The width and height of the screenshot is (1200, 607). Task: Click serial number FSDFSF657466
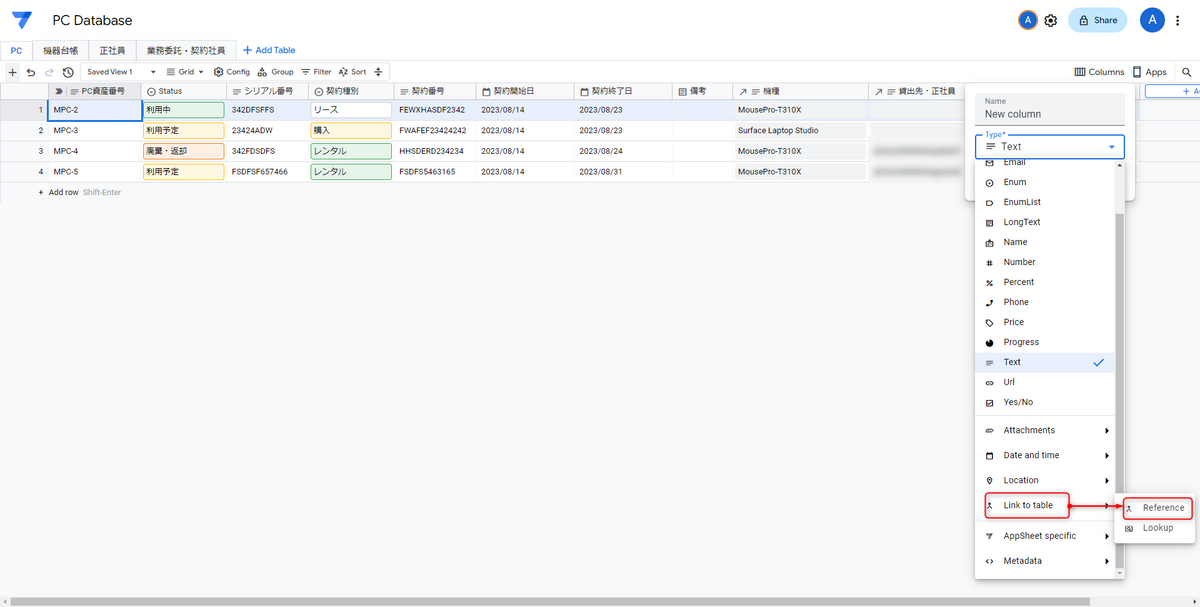(x=268, y=172)
